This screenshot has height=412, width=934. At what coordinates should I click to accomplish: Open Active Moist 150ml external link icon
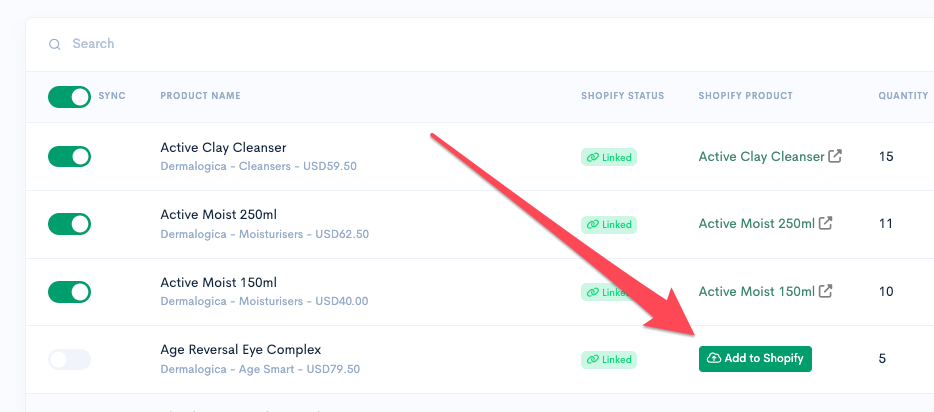click(x=826, y=291)
